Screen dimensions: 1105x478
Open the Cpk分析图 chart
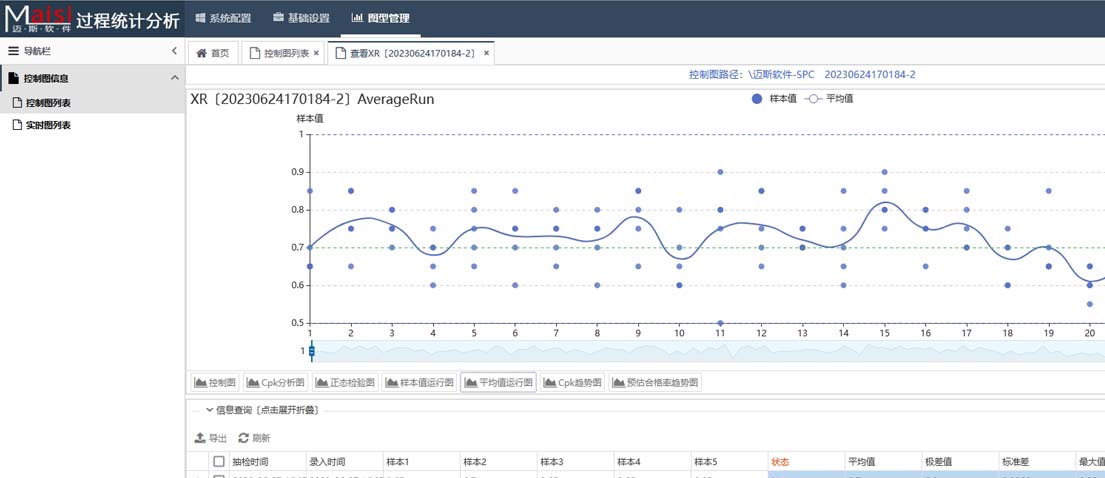pos(275,382)
